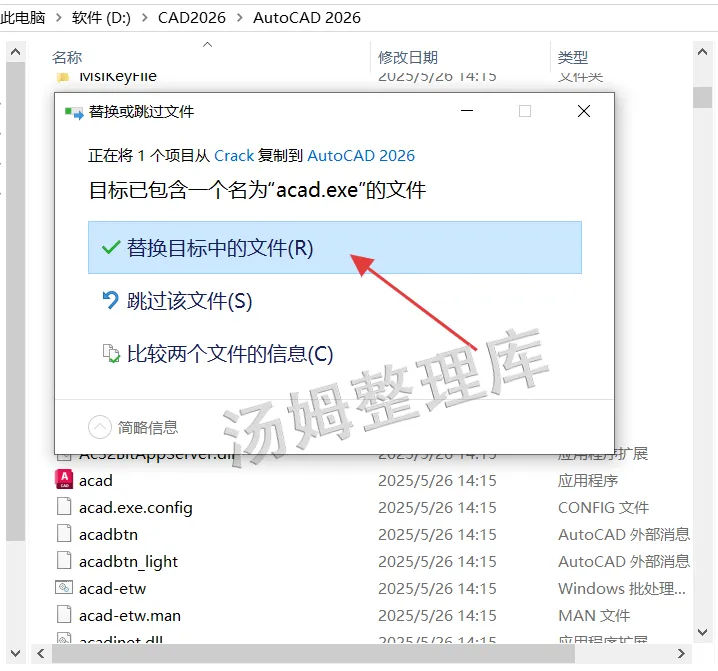The image size is (718, 671).
Task: Click the navigation pane vertical scrollbar thumb
Action: click(16, 301)
